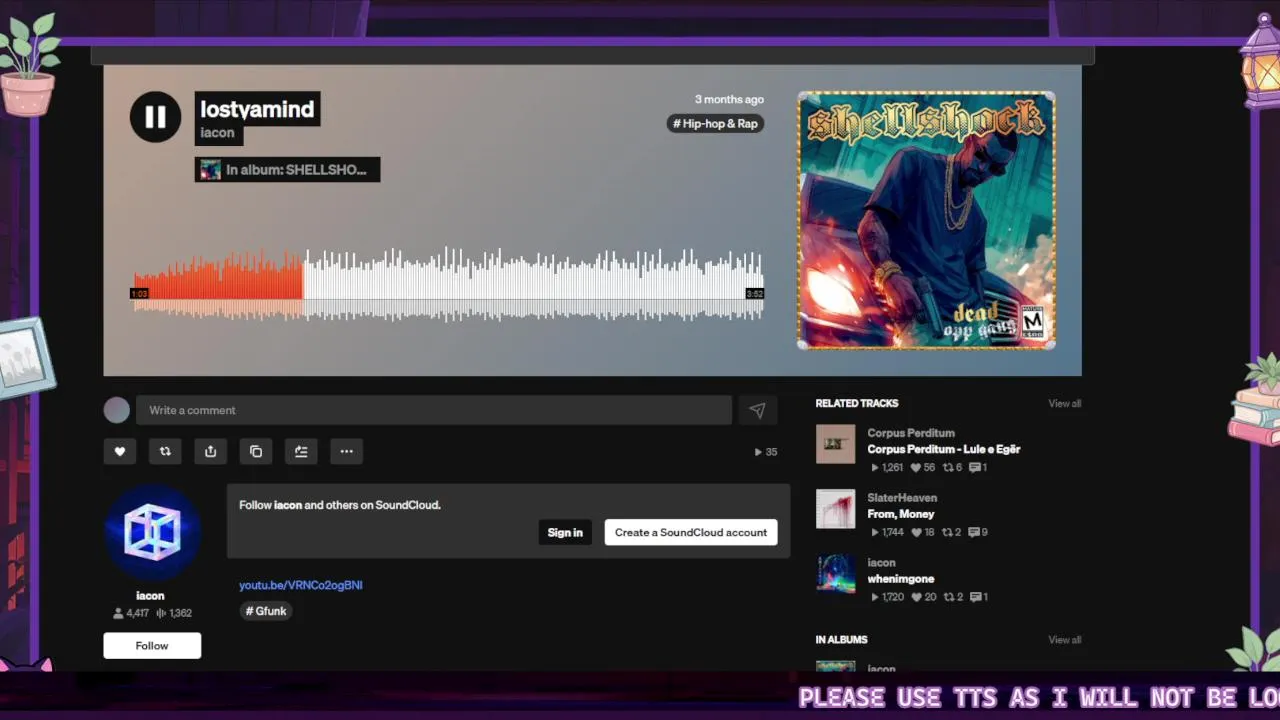The width and height of the screenshot is (1280, 720).
Task: Open the share icon button
Action: (x=210, y=451)
